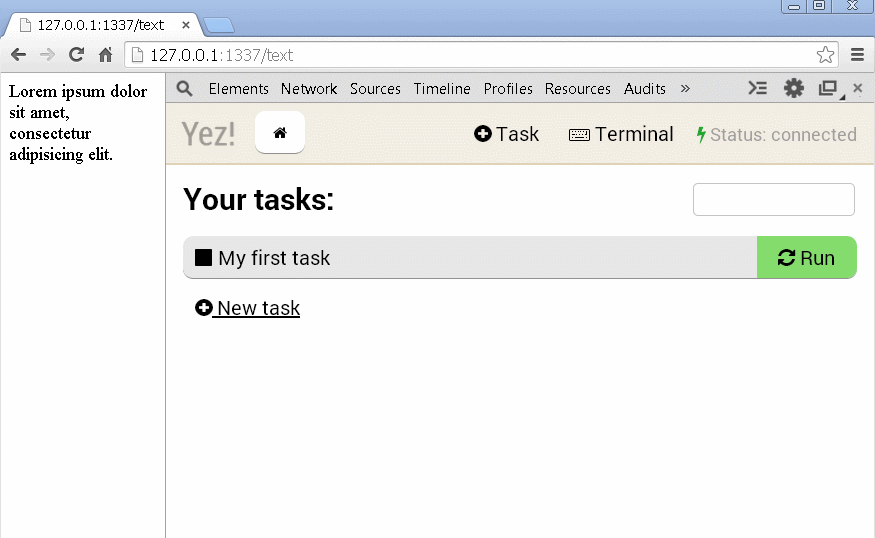Open the Sources tab
This screenshot has width=875, height=538.
coord(375,89)
